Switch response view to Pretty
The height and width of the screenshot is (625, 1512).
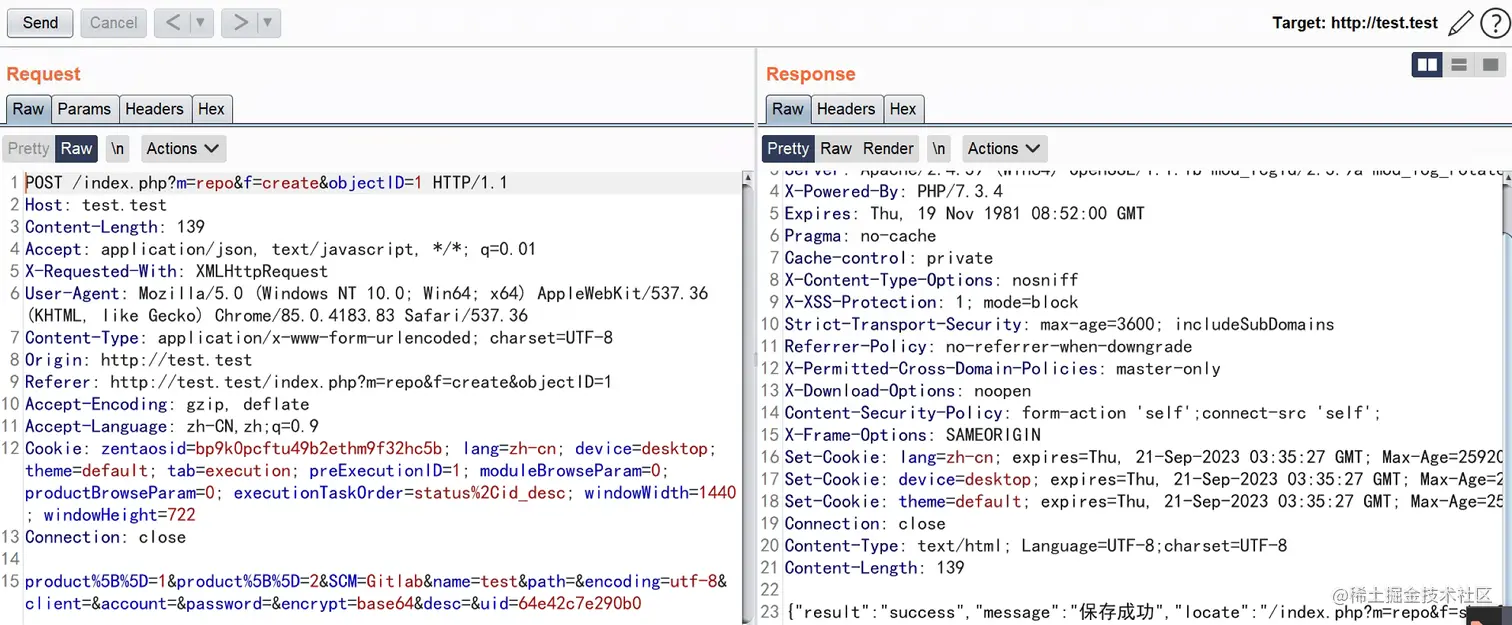[x=788, y=149]
